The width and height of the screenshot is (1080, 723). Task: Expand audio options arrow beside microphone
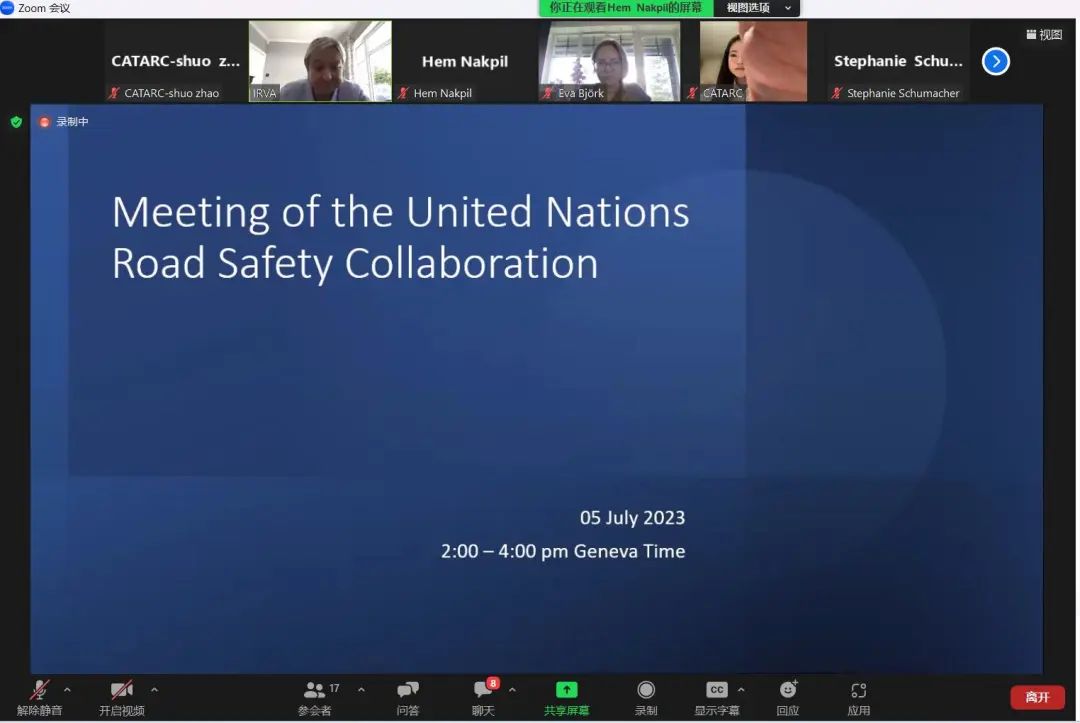coord(68,689)
